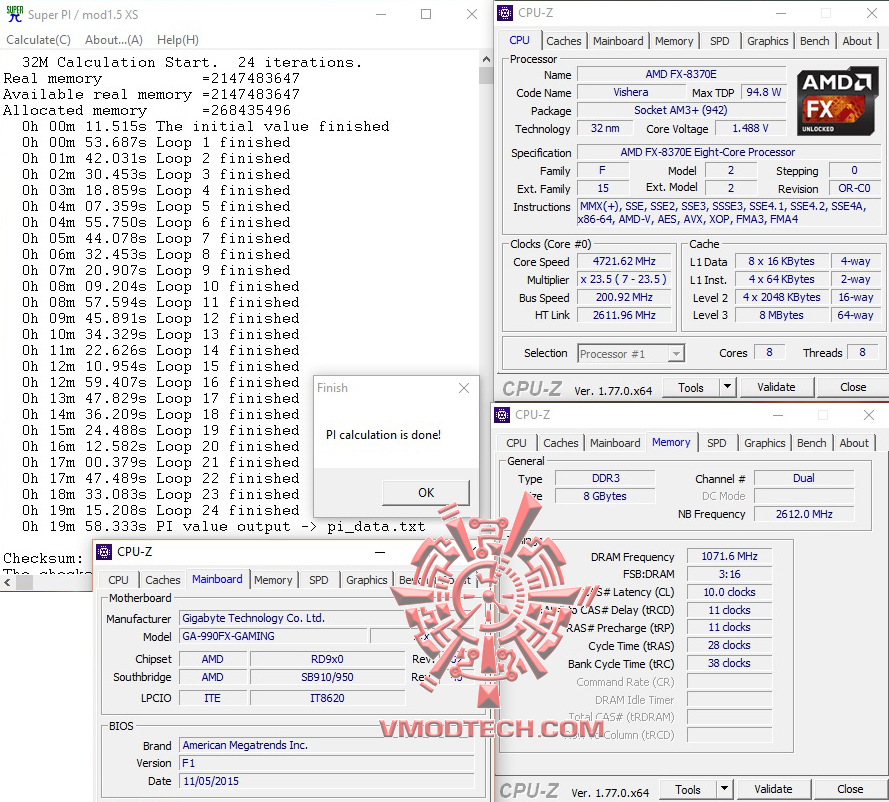This screenshot has height=802, width=889.
Task: Open Bench tab in Memory CPU-Z window
Action: click(x=812, y=443)
